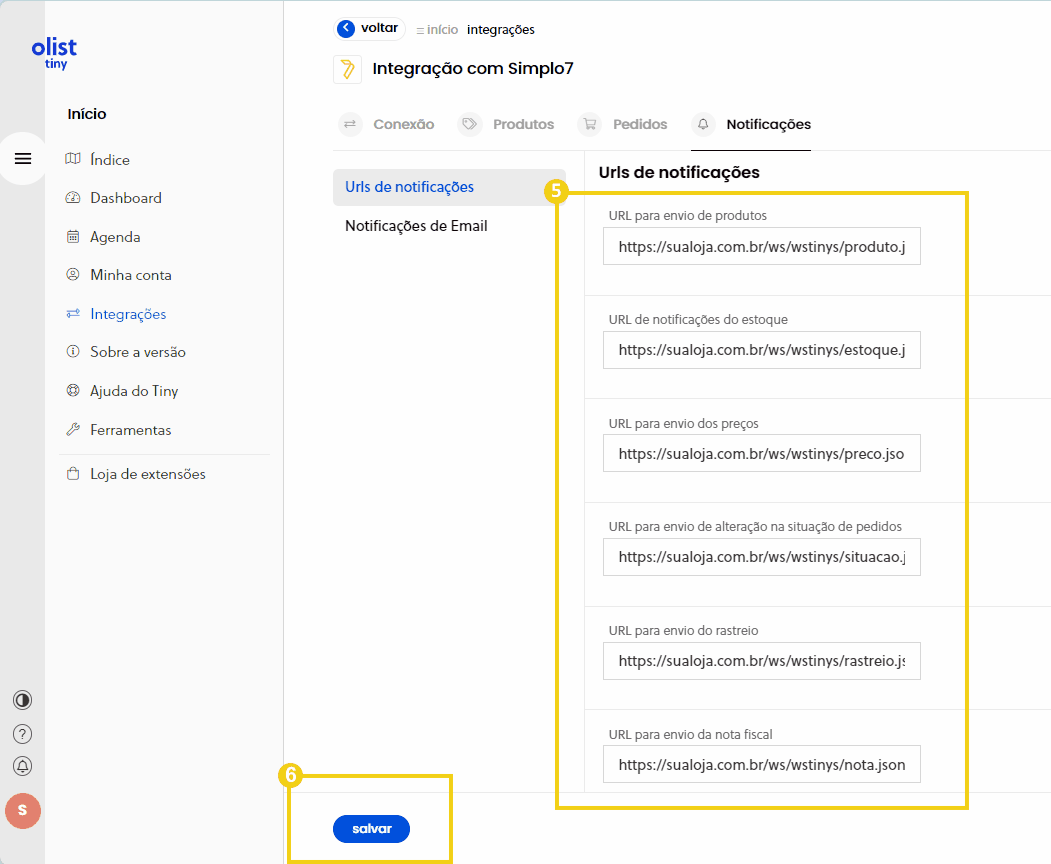Click the Urls de notificações heading
The height and width of the screenshot is (864, 1051).
[679, 172]
